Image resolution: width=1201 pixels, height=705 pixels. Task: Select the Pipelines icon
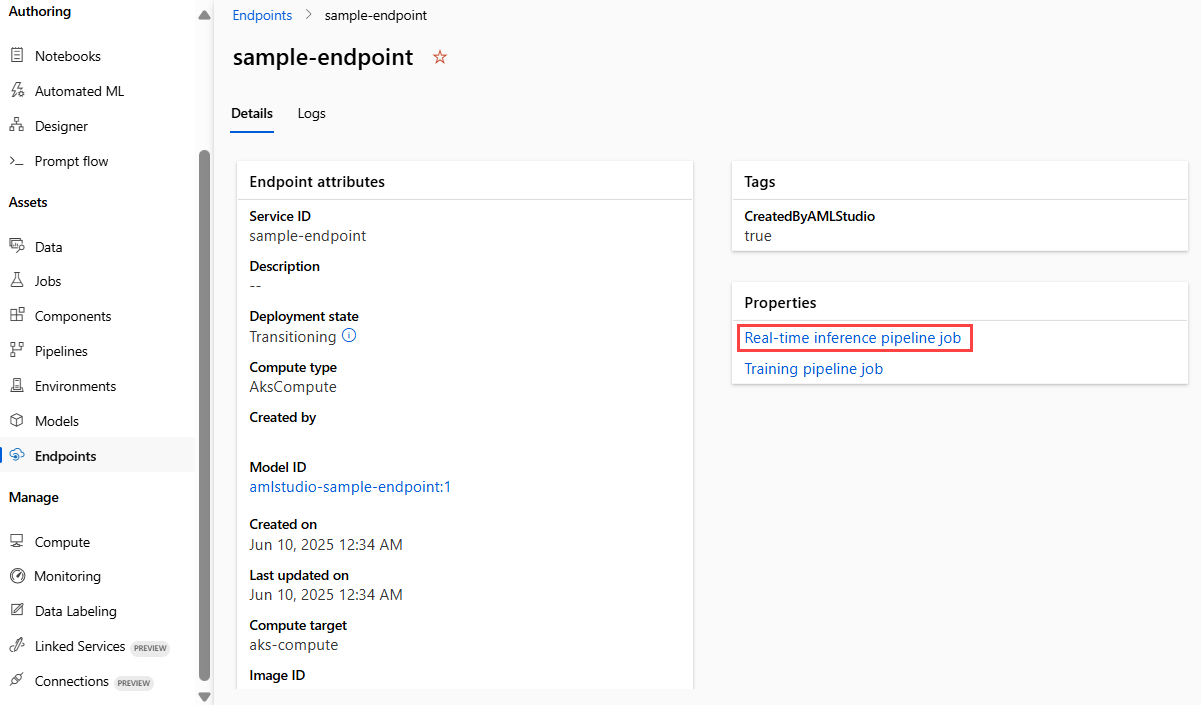[16, 351]
